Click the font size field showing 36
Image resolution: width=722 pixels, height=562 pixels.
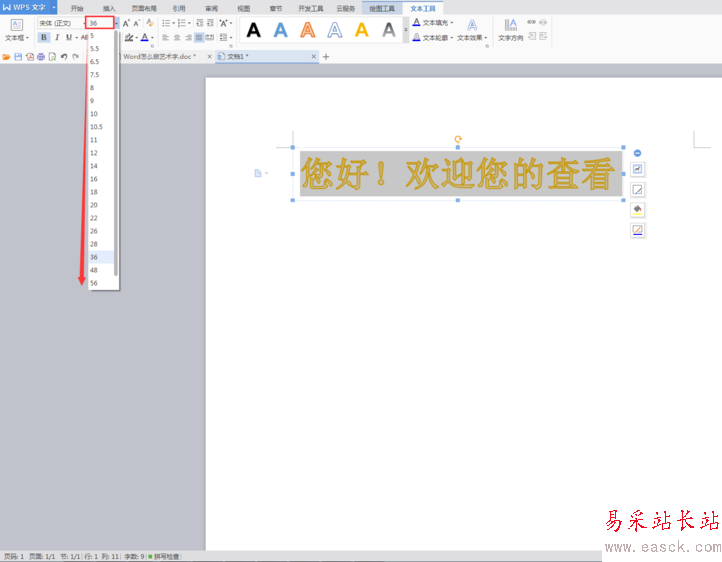(x=99, y=23)
